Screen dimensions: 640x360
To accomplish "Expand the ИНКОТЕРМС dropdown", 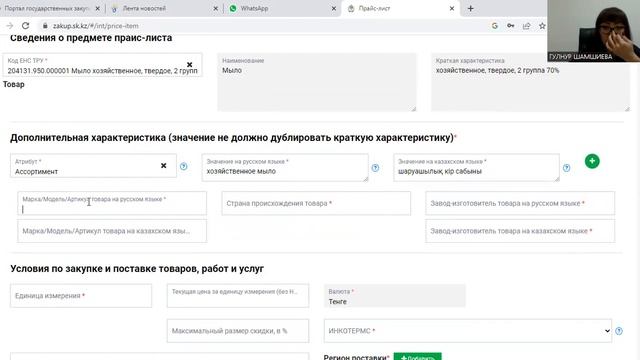I will point(468,331).
